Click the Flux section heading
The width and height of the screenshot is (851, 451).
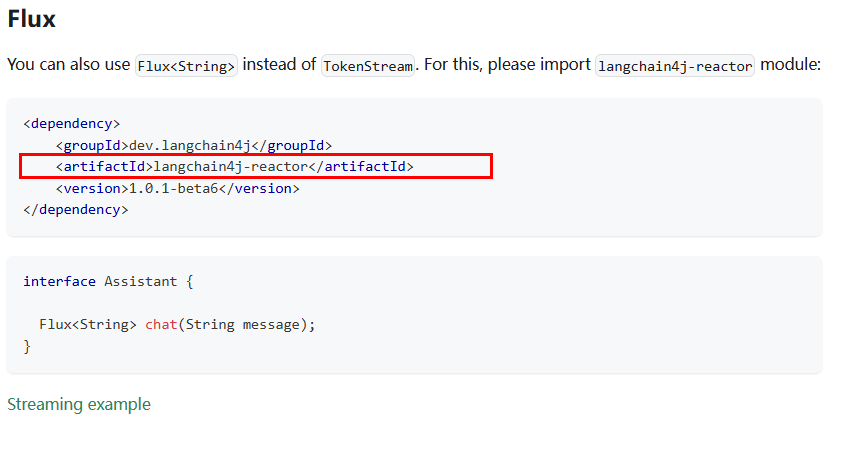coord(31,19)
